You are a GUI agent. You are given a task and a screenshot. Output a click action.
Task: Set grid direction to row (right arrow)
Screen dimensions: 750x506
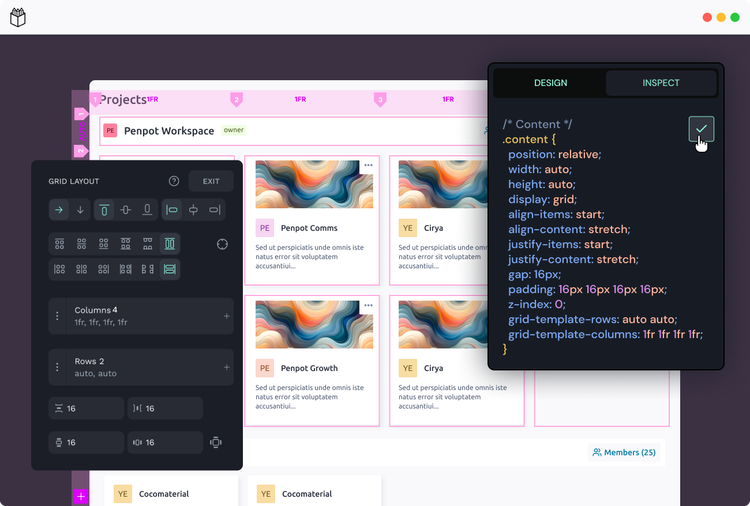click(59, 210)
